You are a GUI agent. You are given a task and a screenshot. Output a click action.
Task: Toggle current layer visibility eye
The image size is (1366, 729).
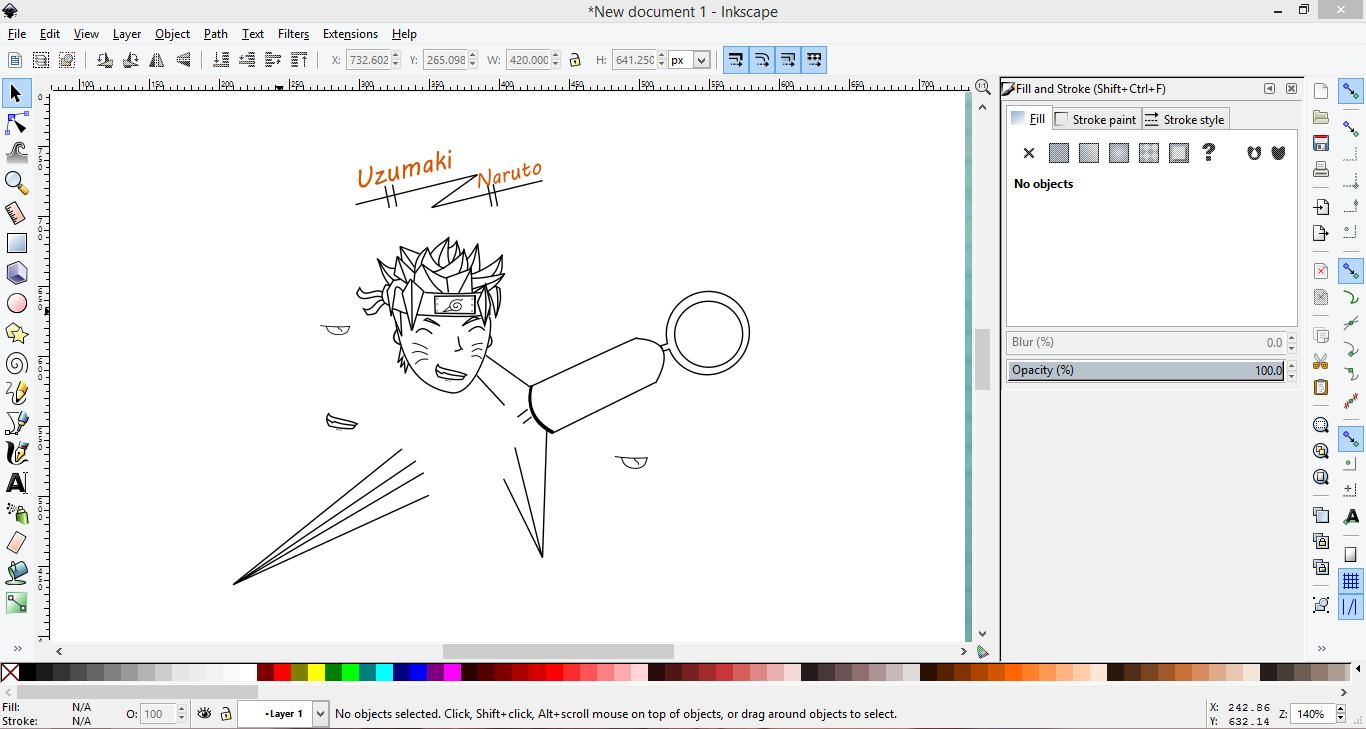pyautogui.click(x=205, y=714)
